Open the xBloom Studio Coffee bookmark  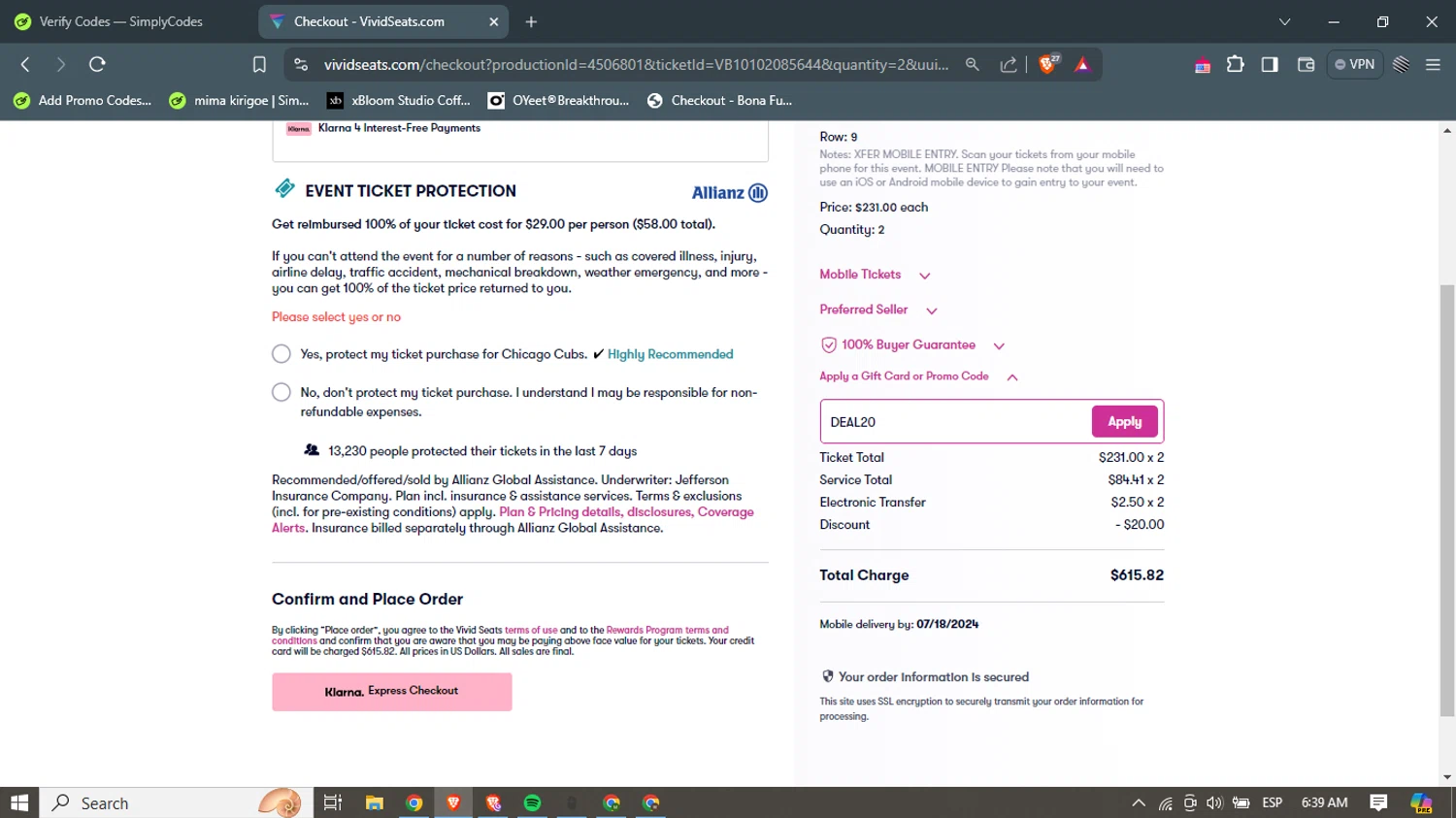(399, 100)
